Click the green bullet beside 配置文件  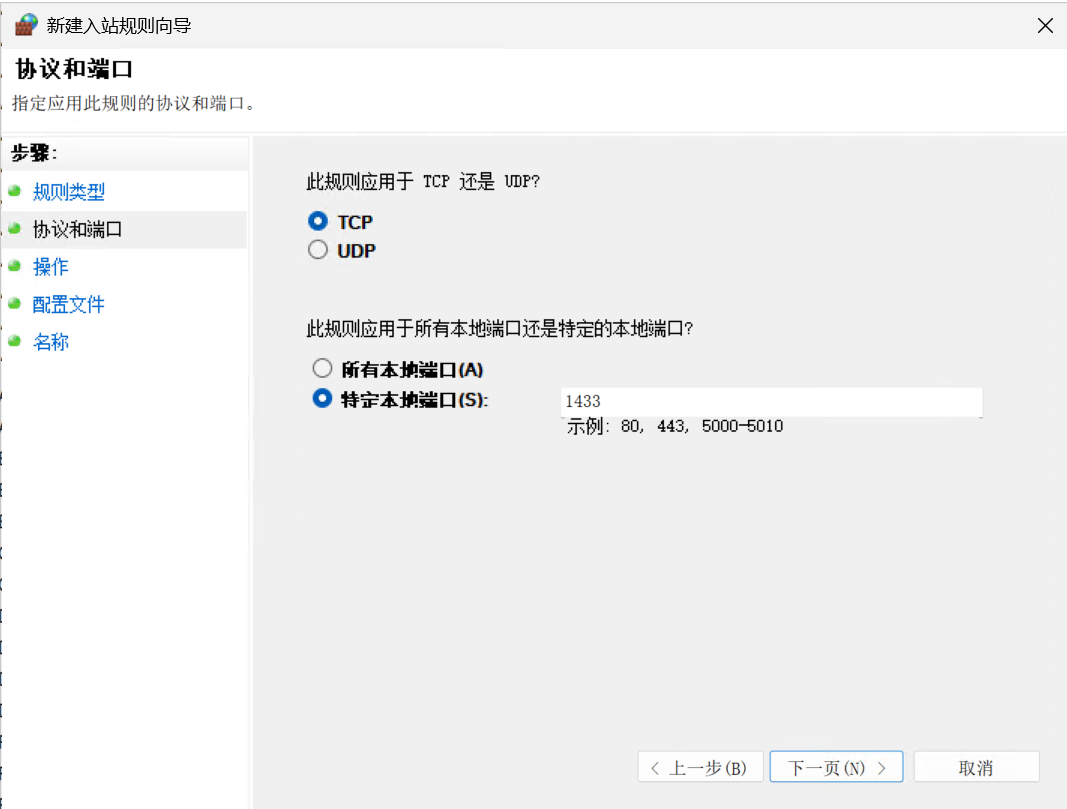tap(14, 303)
